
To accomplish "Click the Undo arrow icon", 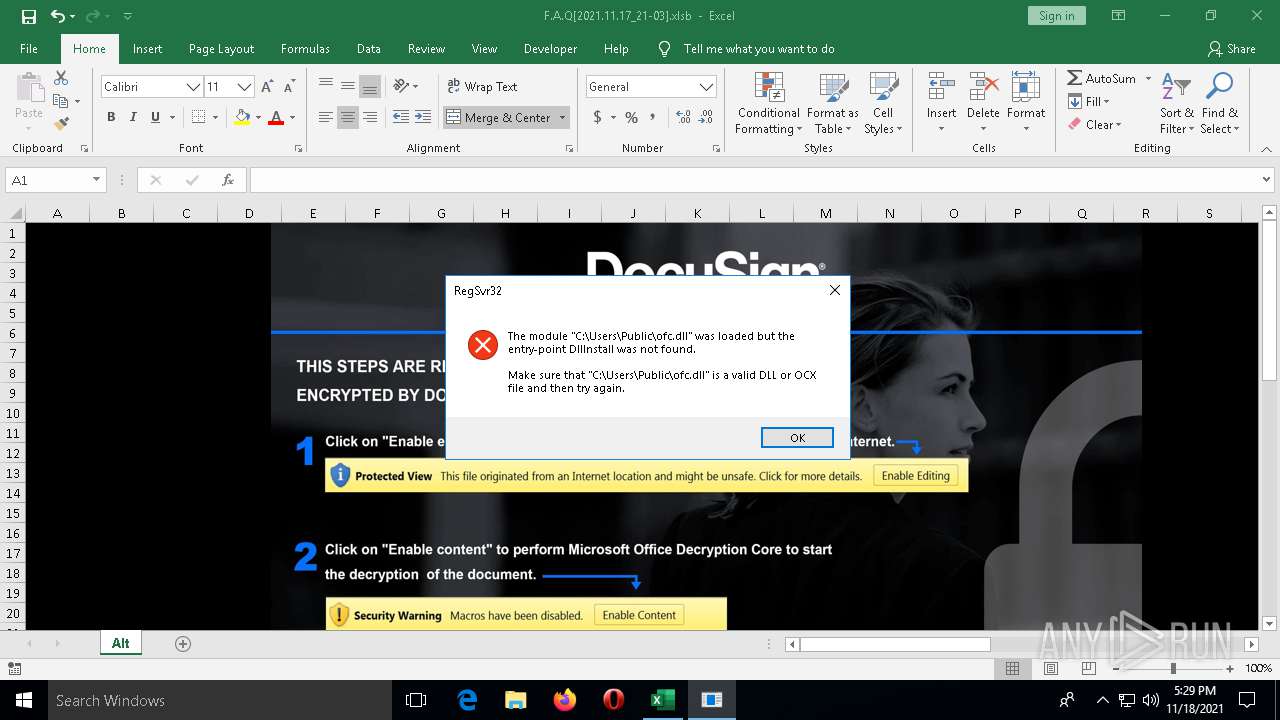I will pos(58,16).
